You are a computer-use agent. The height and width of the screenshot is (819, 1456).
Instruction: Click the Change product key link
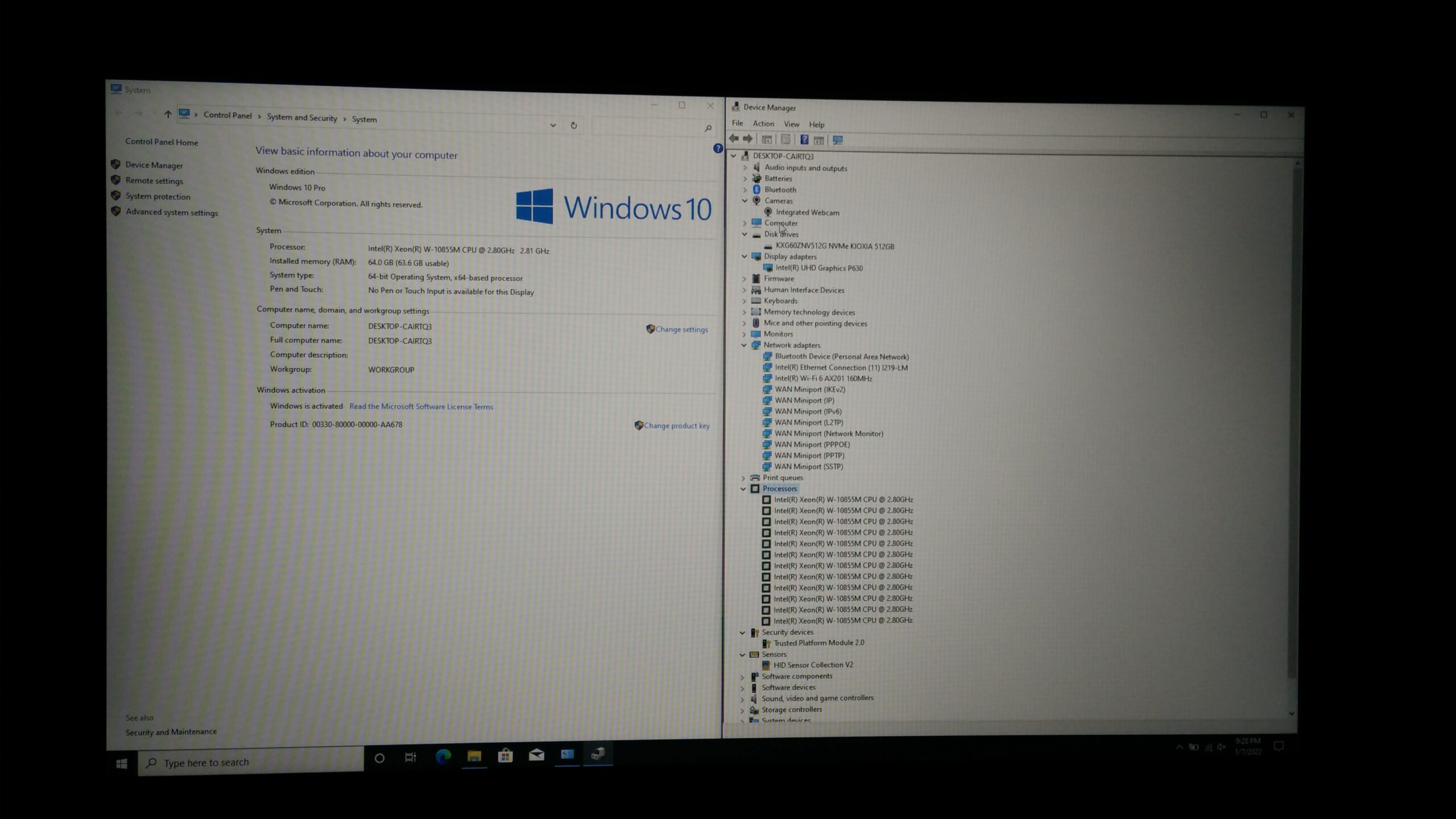click(x=677, y=425)
